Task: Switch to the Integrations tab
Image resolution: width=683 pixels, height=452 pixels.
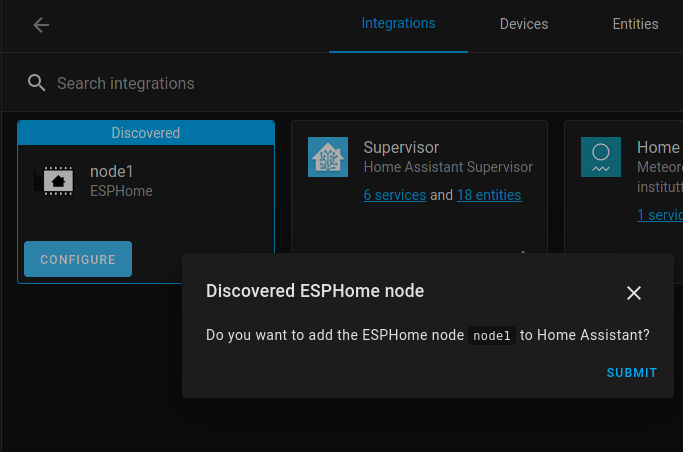Action: pyautogui.click(x=398, y=24)
